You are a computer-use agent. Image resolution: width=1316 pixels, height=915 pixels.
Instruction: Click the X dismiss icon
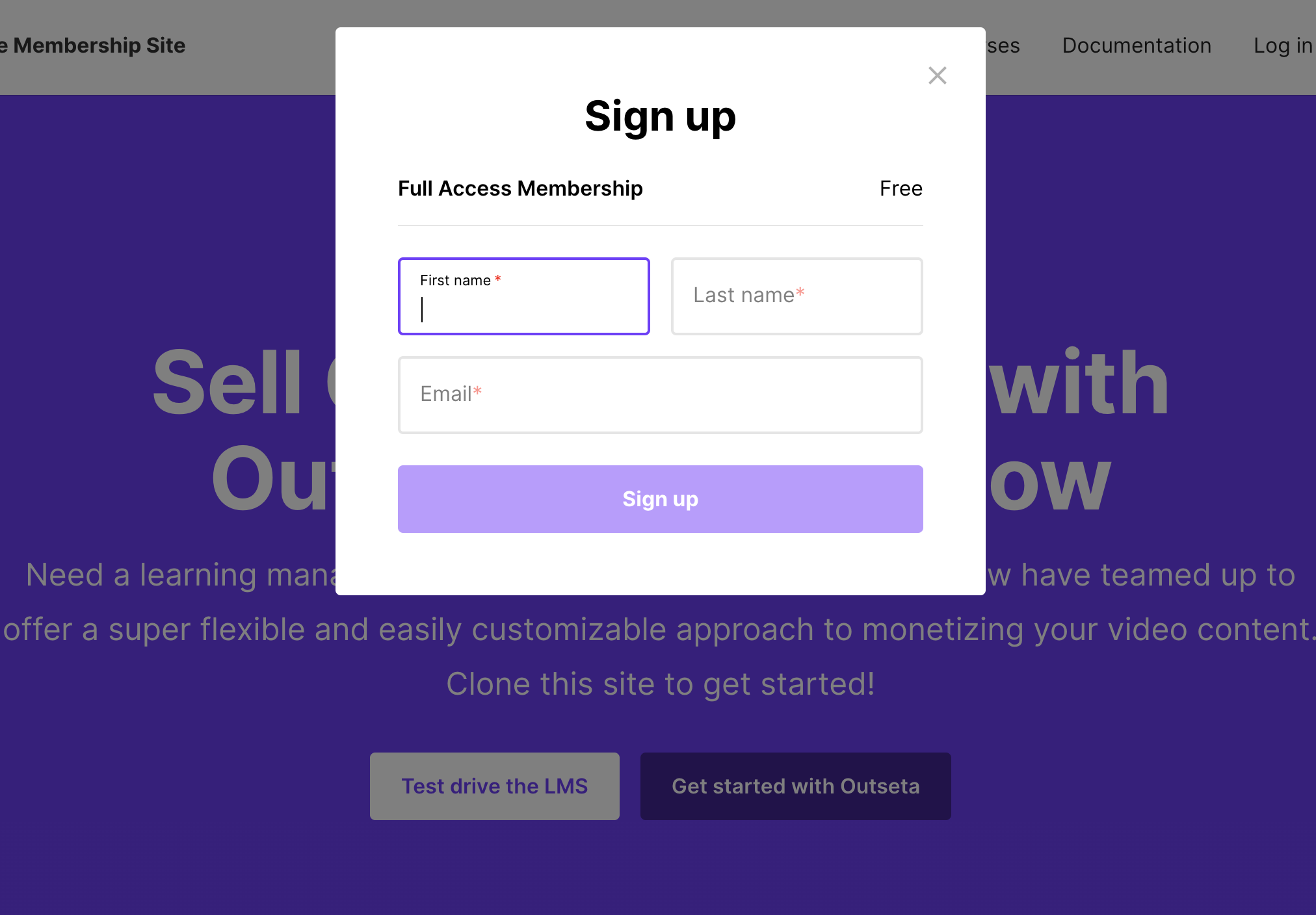click(937, 75)
